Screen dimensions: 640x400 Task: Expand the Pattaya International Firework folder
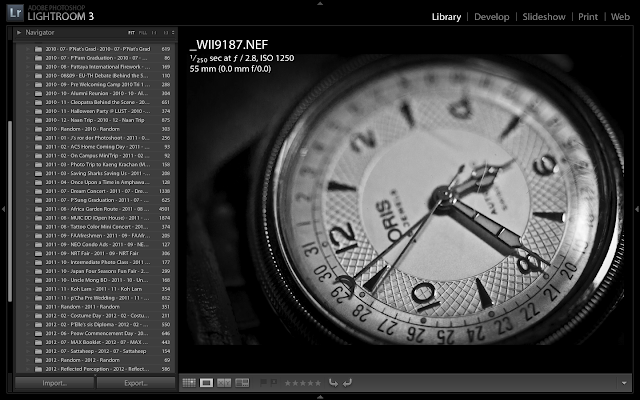(28, 67)
